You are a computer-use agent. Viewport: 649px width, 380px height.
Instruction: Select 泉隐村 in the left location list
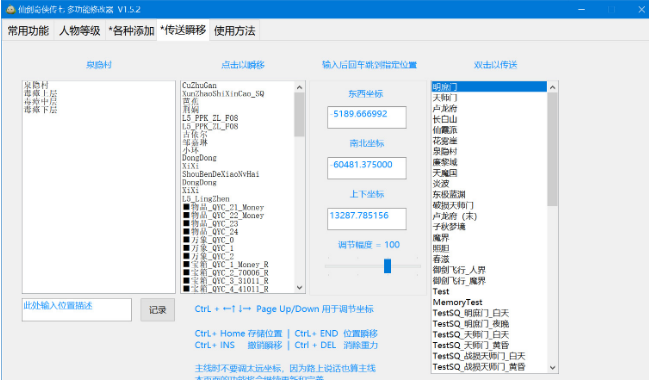(x=36, y=85)
